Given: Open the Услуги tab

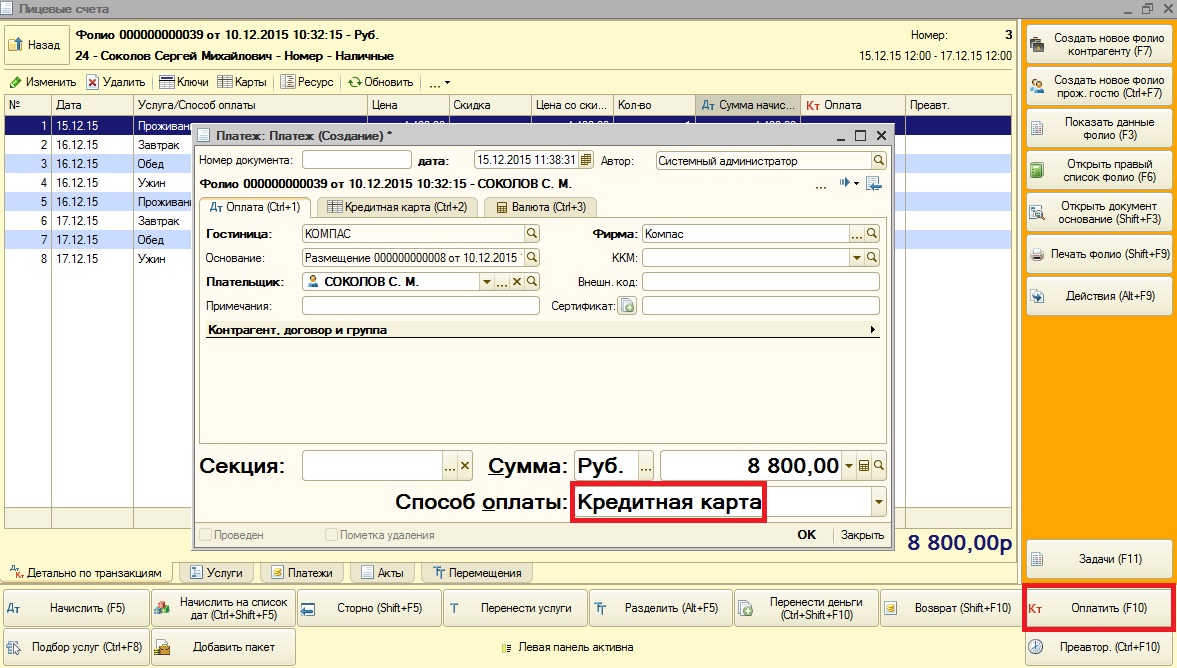Looking at the screenshot, I should coord(216,573).
